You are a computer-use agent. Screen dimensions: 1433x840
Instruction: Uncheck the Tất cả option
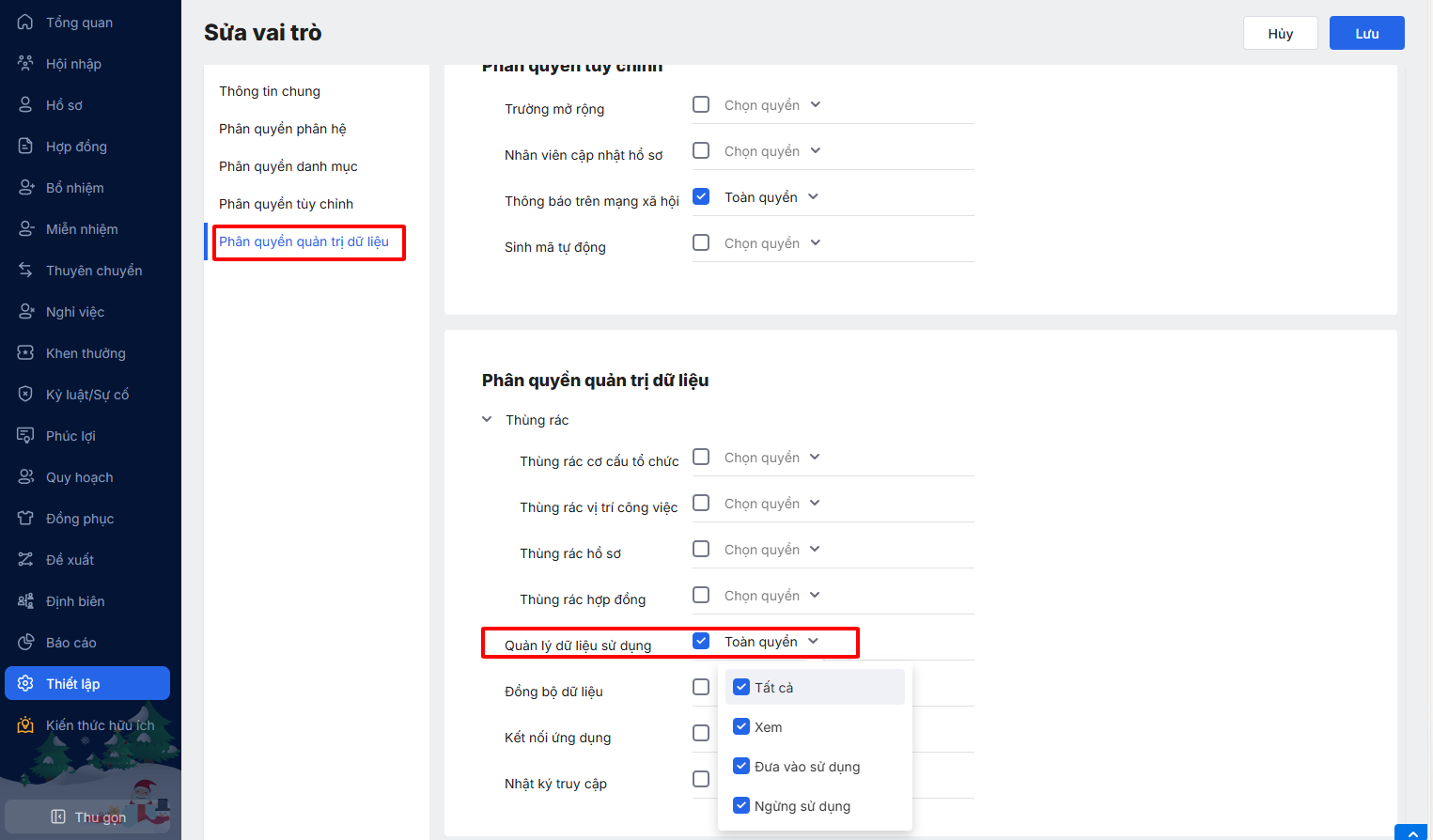pyautogui.click(x=741, y=687)
